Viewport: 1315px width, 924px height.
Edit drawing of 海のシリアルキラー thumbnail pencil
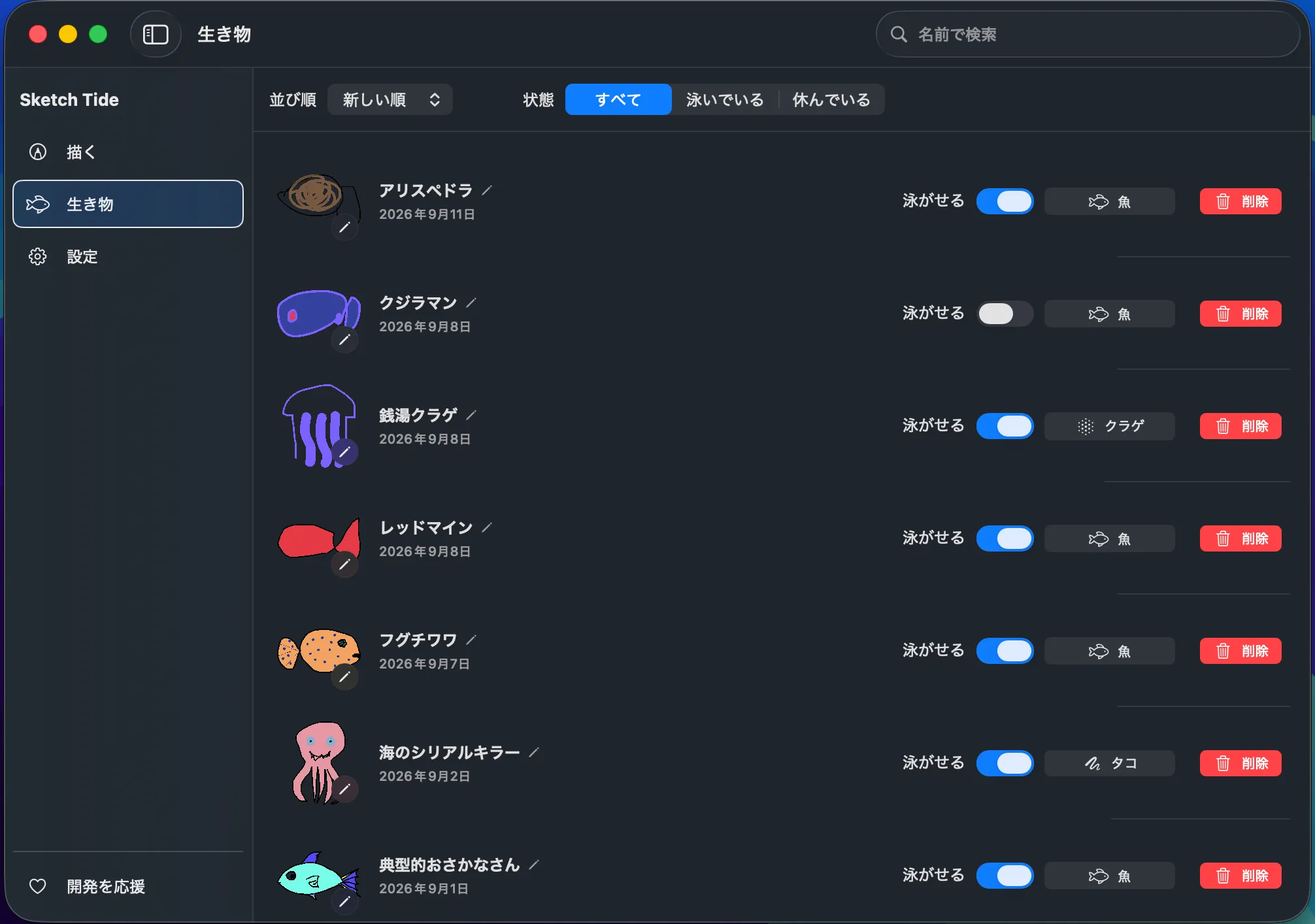pyautogui.click(x=344, y=789)
